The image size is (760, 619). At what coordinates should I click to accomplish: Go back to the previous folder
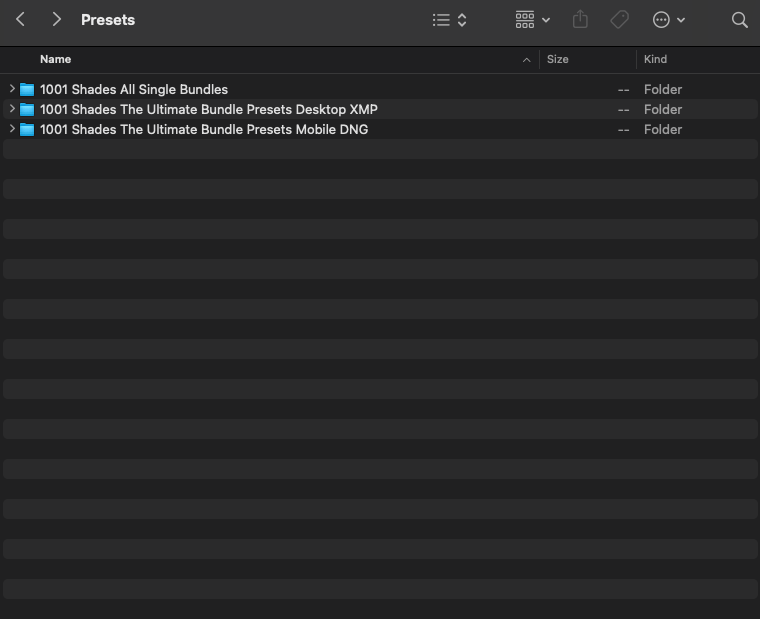point(20,20)
